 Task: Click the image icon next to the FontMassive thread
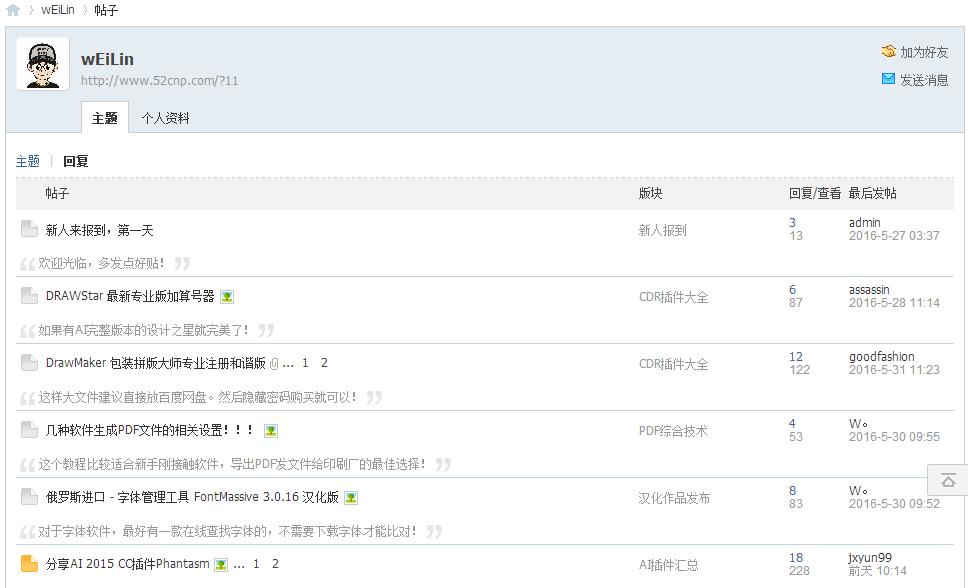[351, 498]
